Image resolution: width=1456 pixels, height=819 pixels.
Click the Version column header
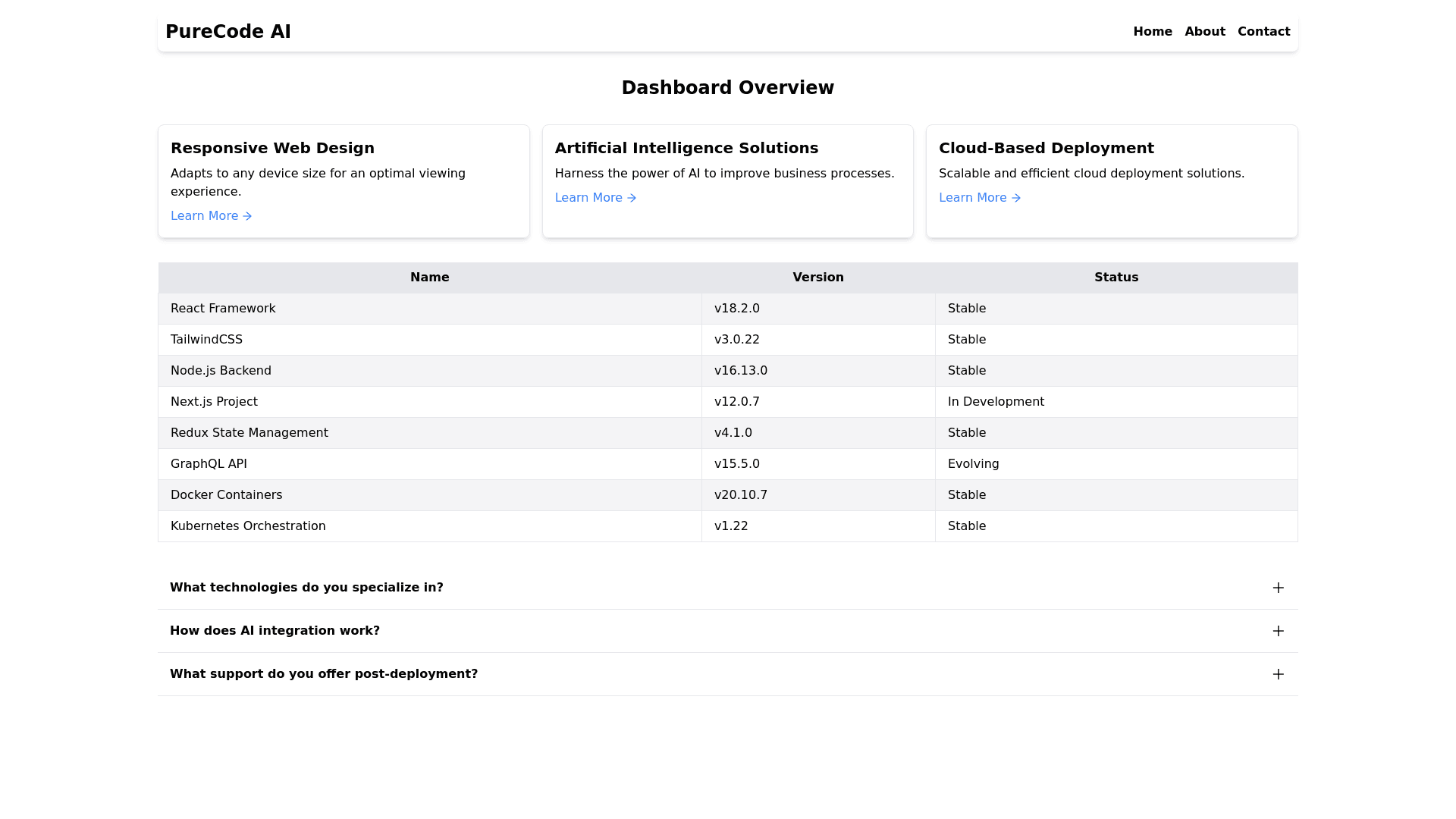click(817, 278)
